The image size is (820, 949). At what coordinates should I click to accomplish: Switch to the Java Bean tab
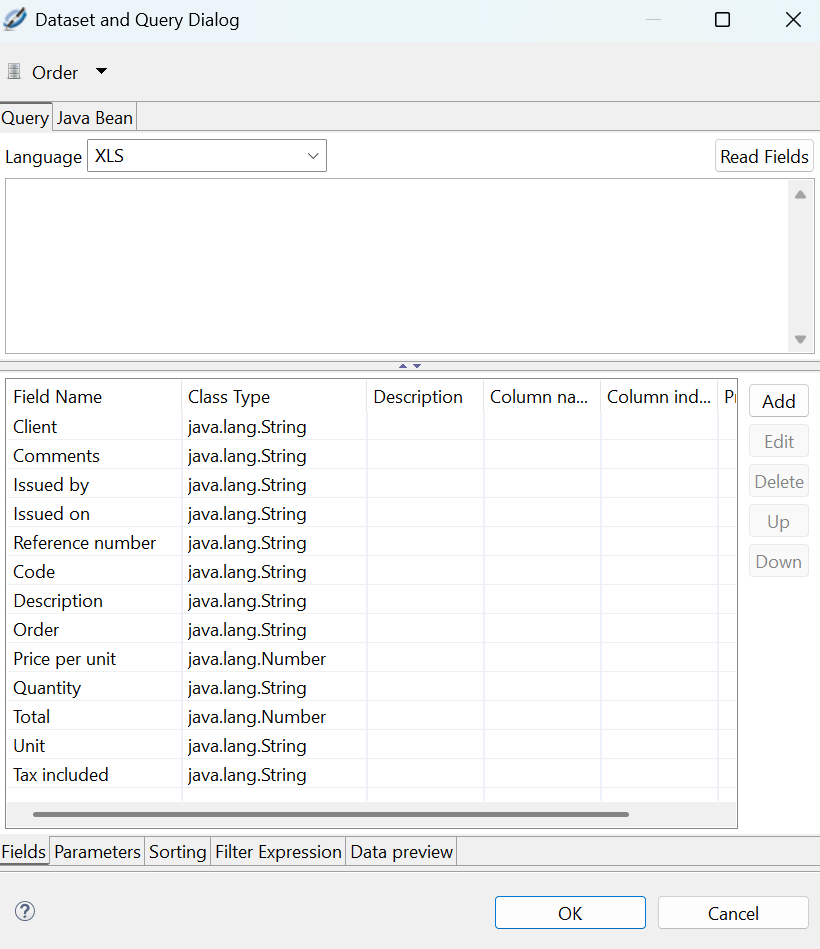(x=94, y=117)
